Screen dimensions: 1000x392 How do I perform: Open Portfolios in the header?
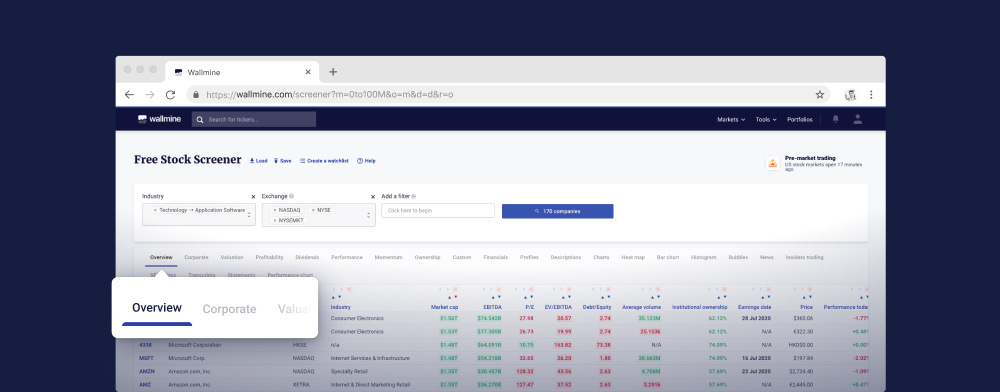point(800,119)
